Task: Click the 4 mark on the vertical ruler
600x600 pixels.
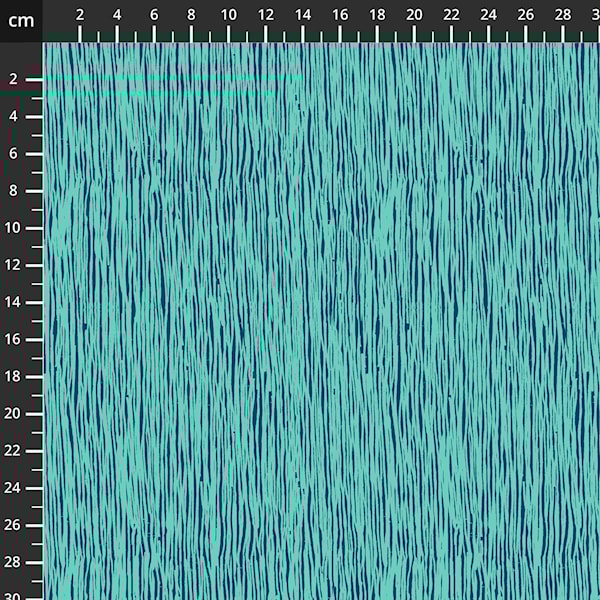Action: tap(13, 116)
